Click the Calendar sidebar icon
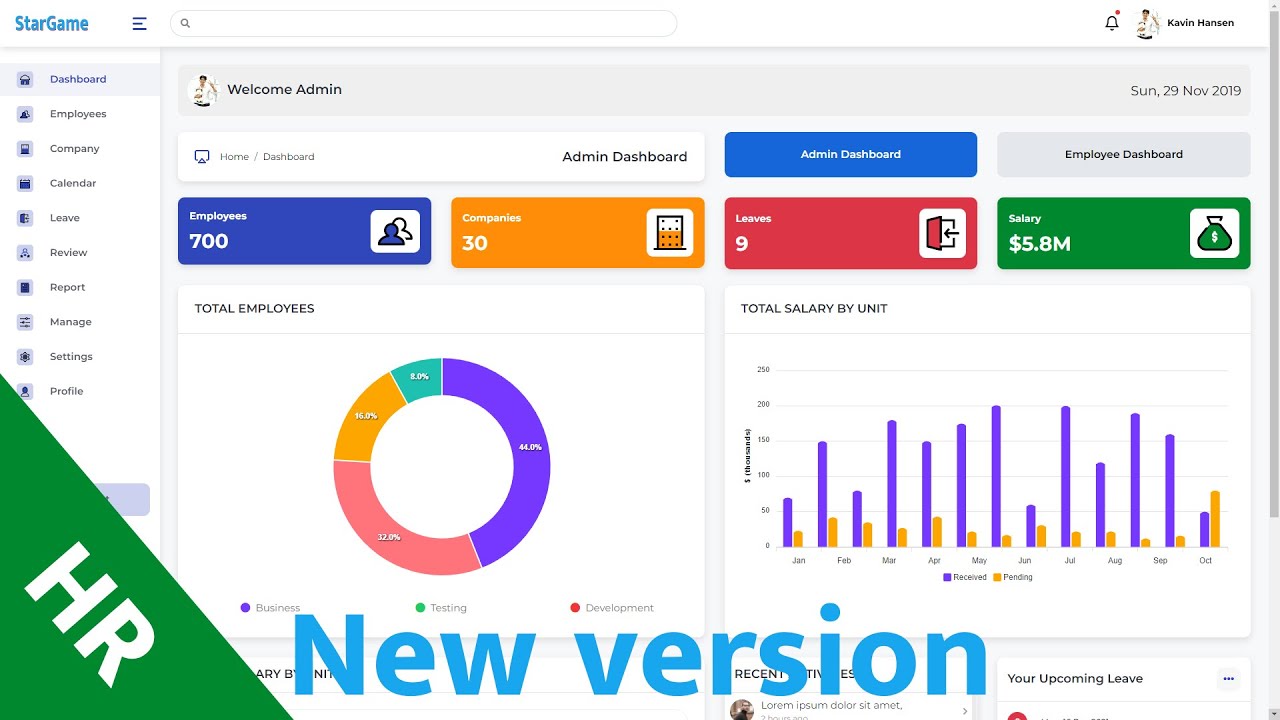 tap(25, 183)
